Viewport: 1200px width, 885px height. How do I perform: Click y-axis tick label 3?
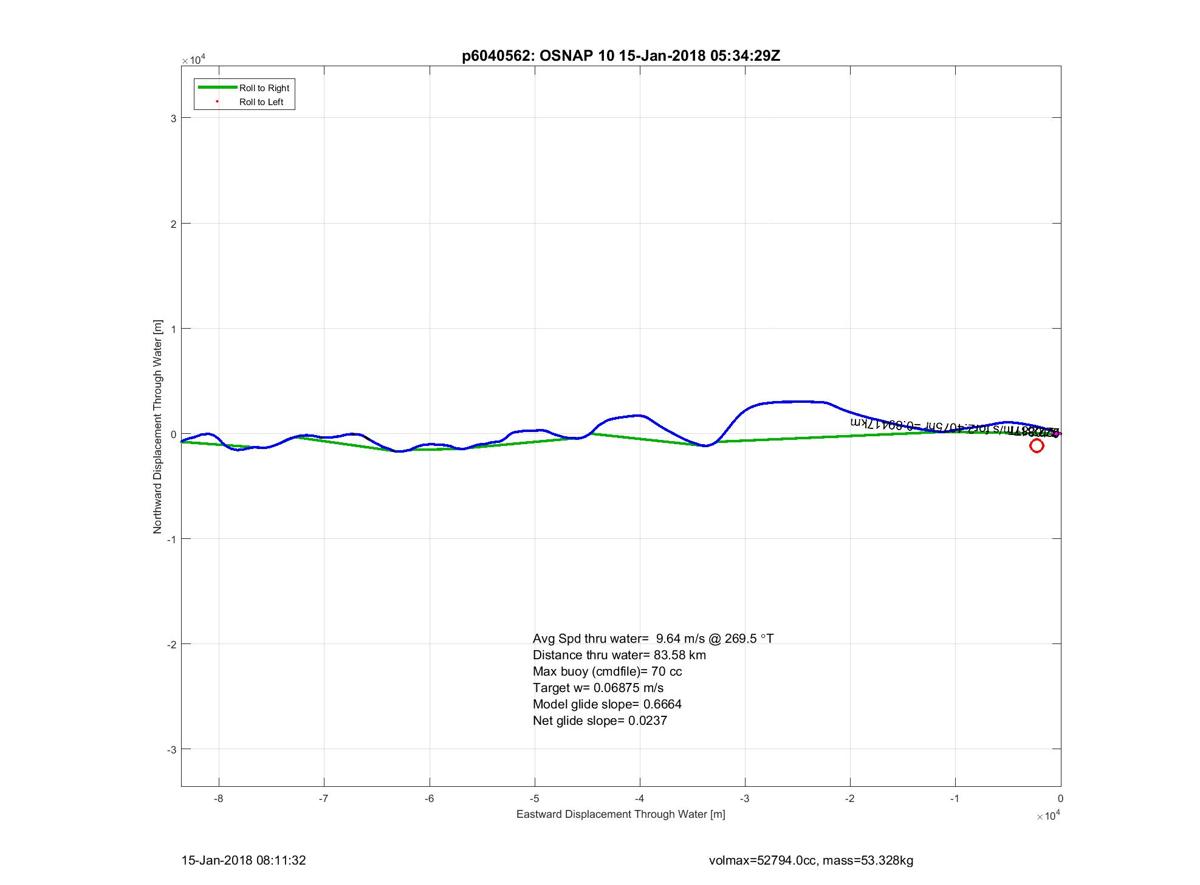point(173,118)
